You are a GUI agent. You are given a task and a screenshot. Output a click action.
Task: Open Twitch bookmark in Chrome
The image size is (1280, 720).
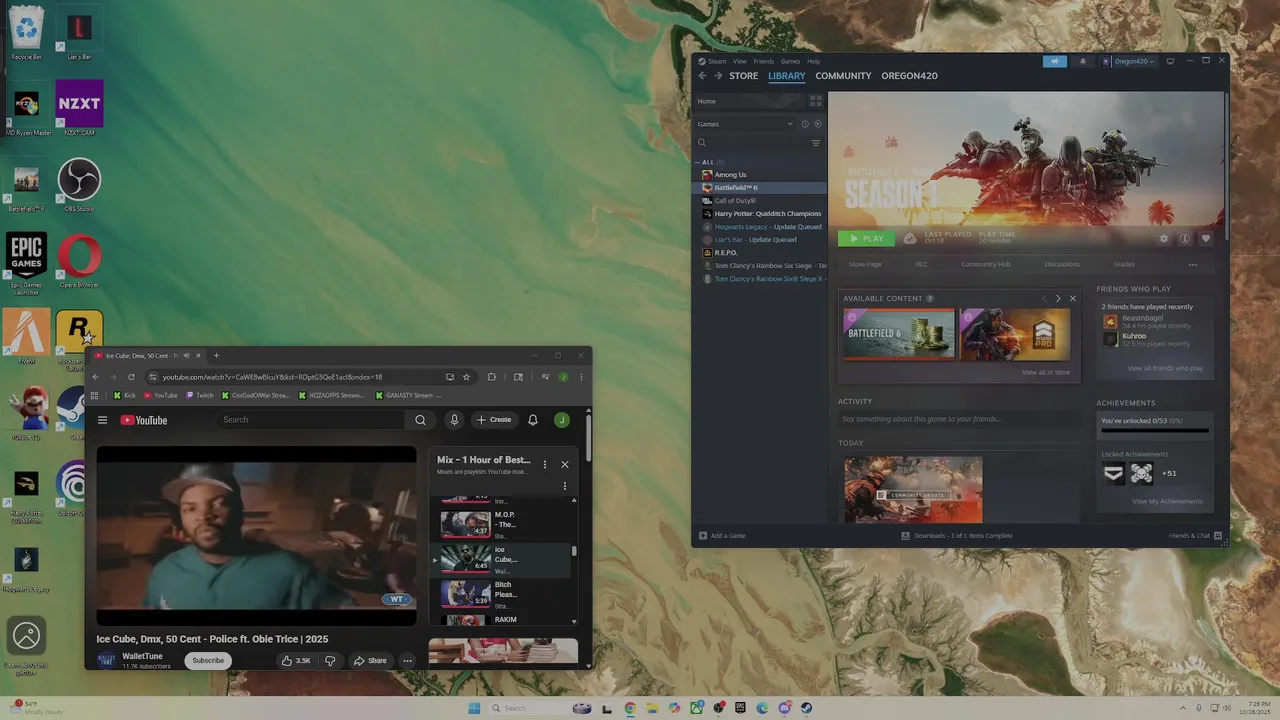(199, 395)
